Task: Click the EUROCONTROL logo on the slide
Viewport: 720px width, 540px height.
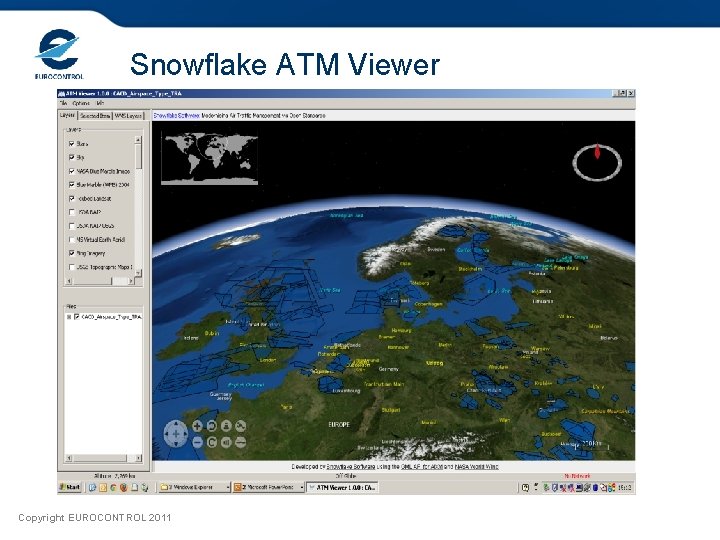Action: 59,54
